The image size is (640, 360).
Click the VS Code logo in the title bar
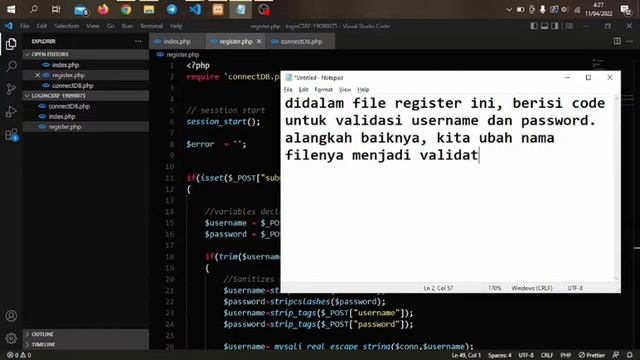(9, 26)
